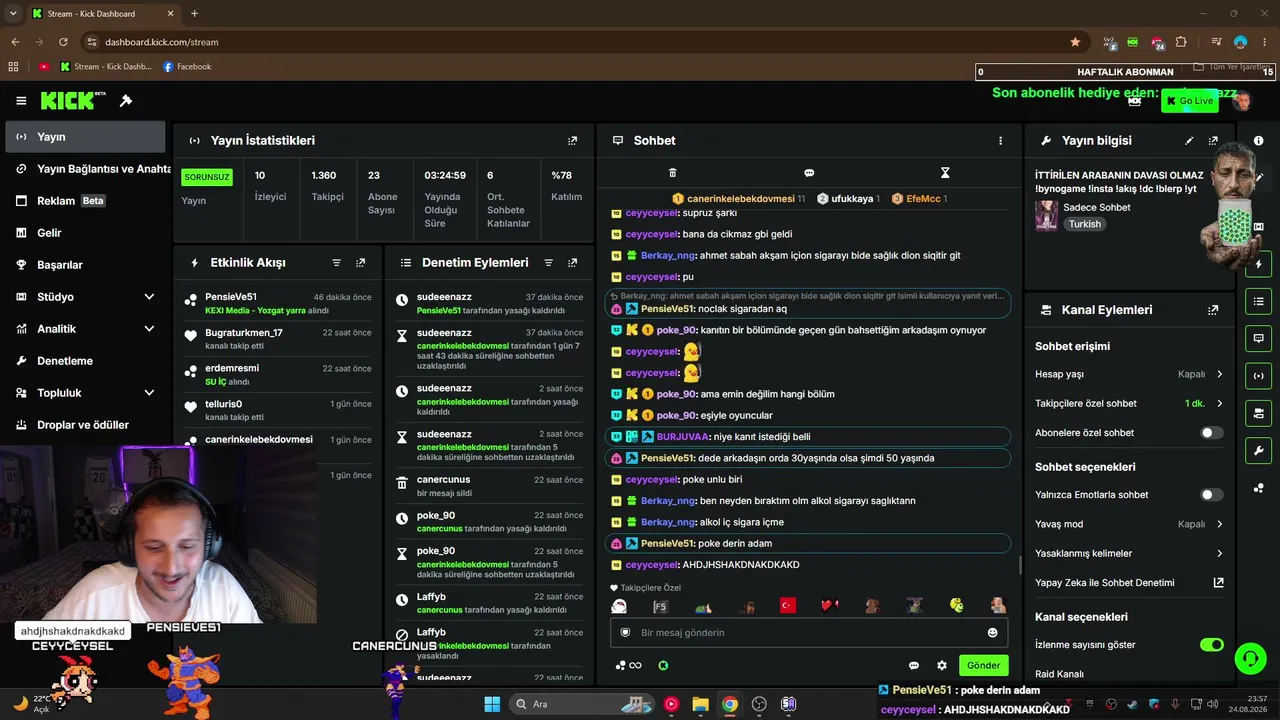Pop out the Etkinlik Akışı panel
The image size is (1280, 720).
pos(361,263)
